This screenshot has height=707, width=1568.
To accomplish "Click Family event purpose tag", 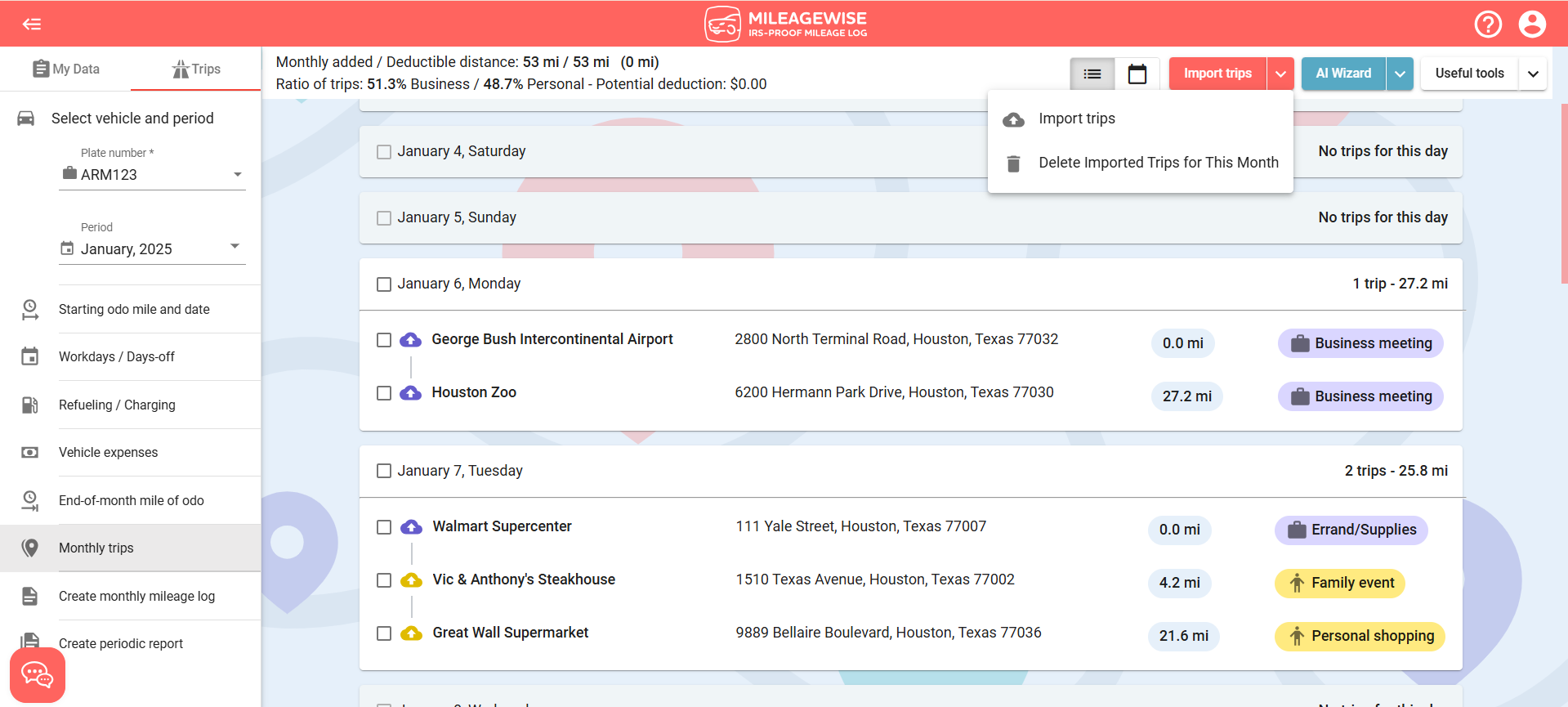I will point(1340,583).
